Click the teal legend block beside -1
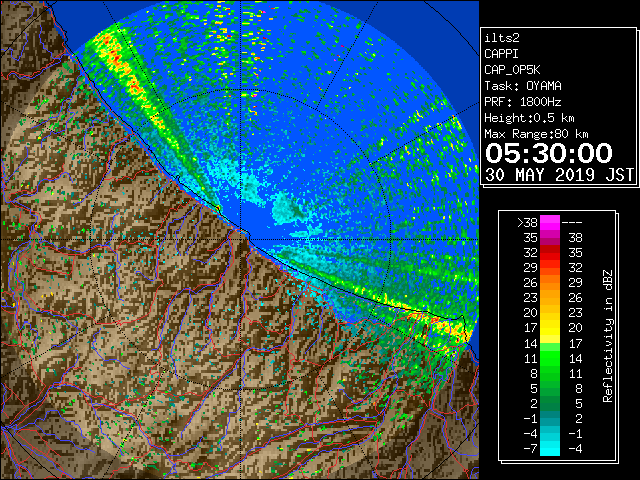Screen dimensions: 640x480 550,418
